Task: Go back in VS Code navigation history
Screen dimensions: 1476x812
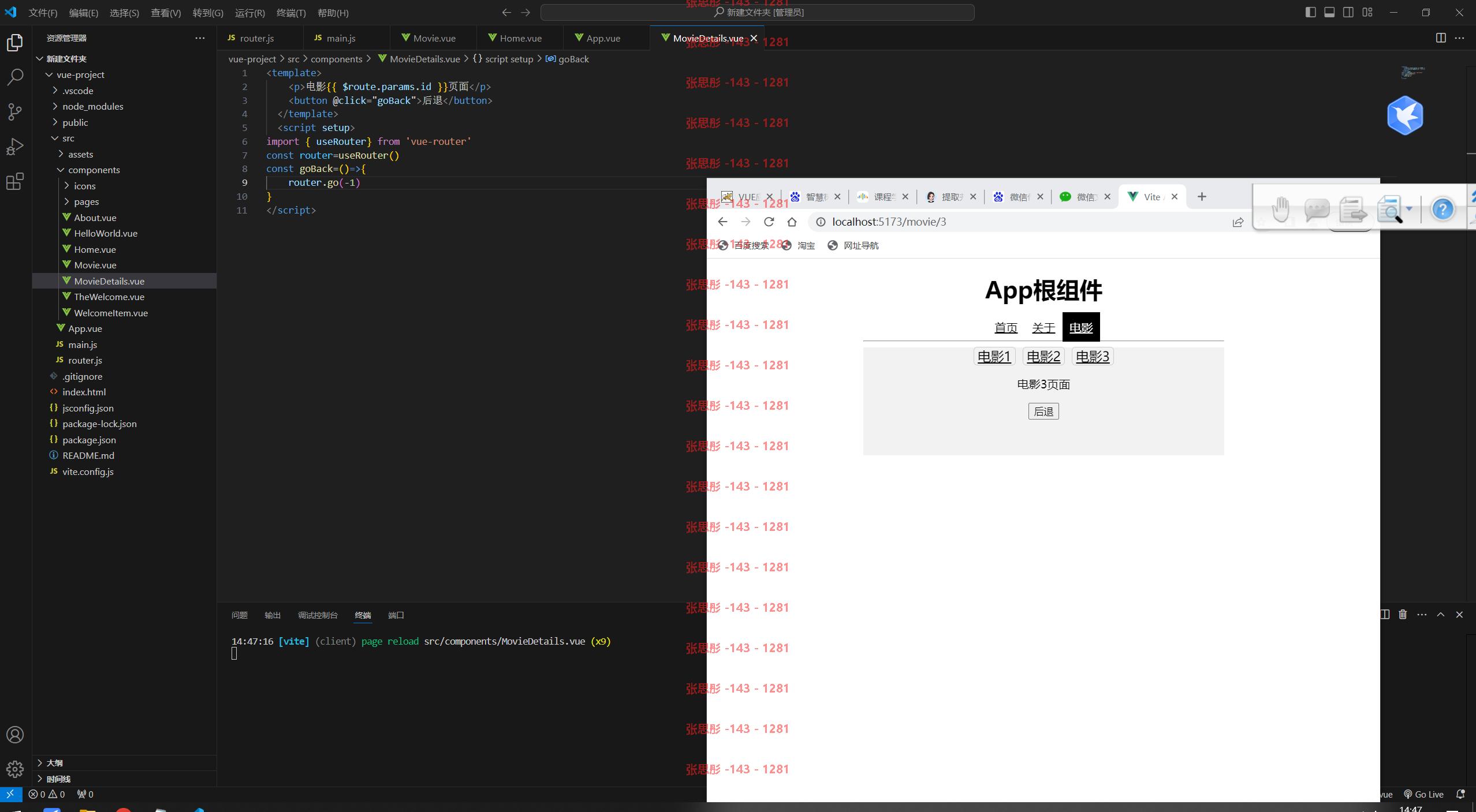Action: [x=506, y=12]
